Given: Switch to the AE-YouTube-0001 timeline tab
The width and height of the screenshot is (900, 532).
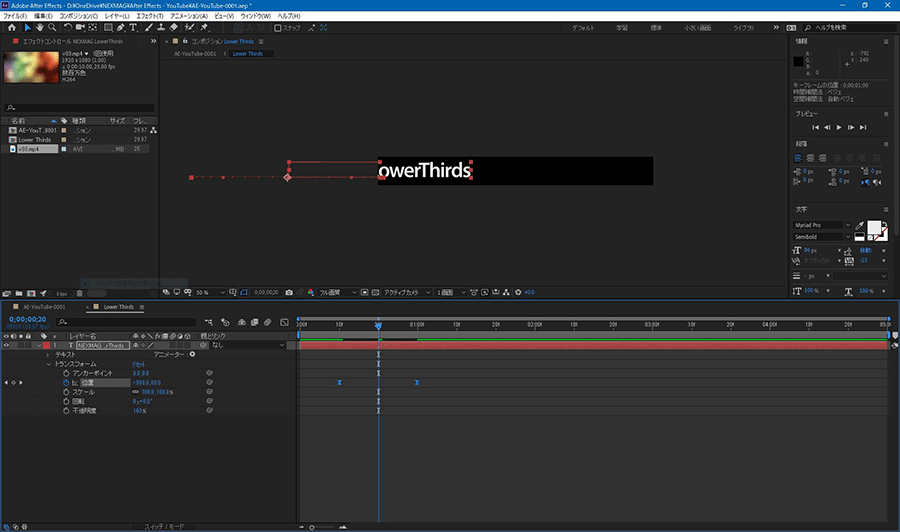Looking at the screenshot, I should tap(45, 307).
